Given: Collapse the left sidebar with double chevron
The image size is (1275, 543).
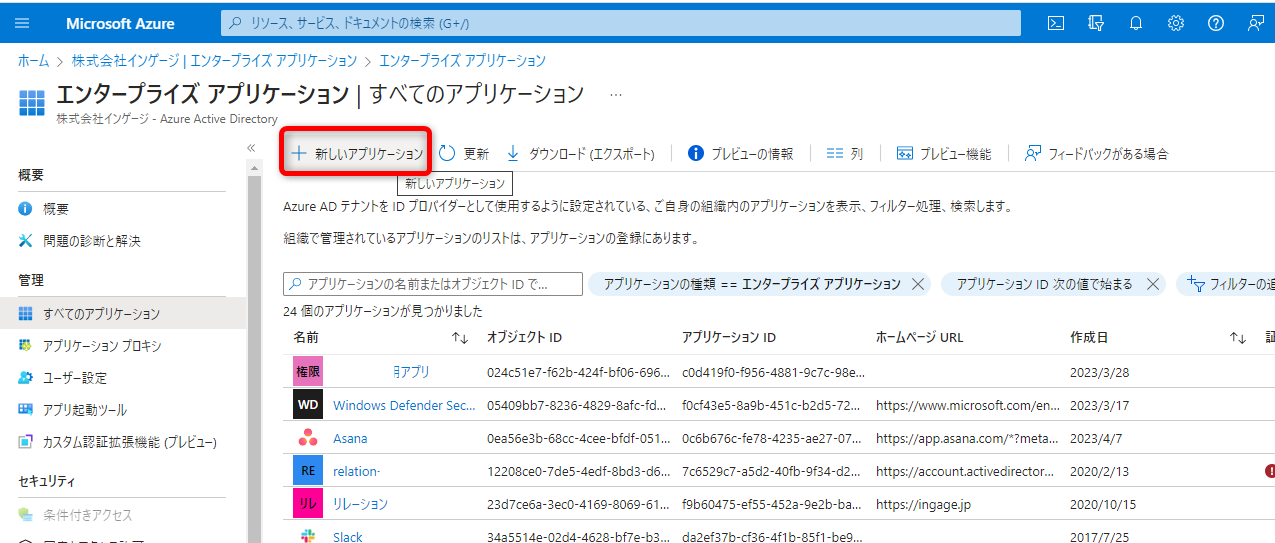Looking at the screenshot, I should (252, 148).
